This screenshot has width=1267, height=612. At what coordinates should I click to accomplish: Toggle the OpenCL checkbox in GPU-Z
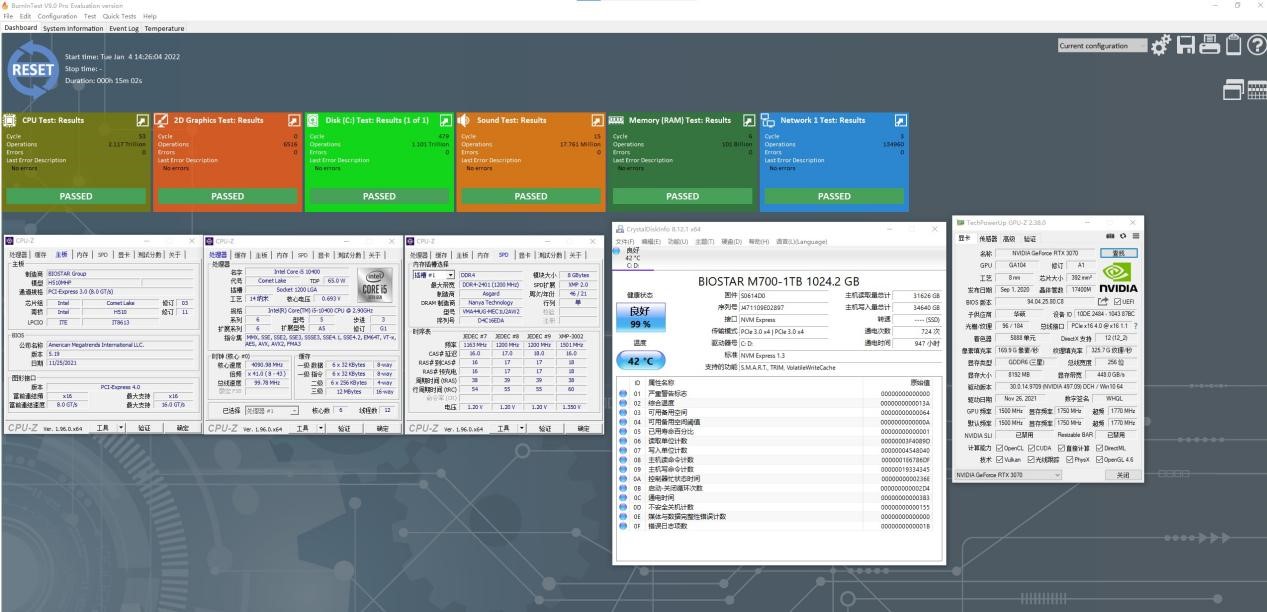click(x=1001, y=447)
